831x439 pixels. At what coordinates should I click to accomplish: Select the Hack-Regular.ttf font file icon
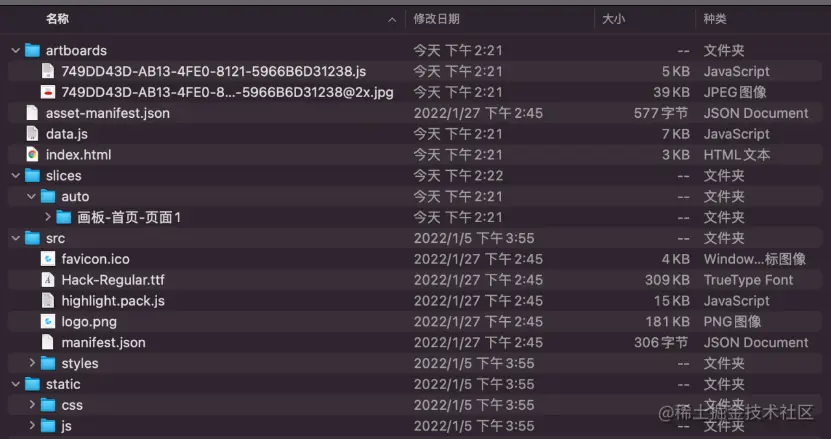pos(48,280)
